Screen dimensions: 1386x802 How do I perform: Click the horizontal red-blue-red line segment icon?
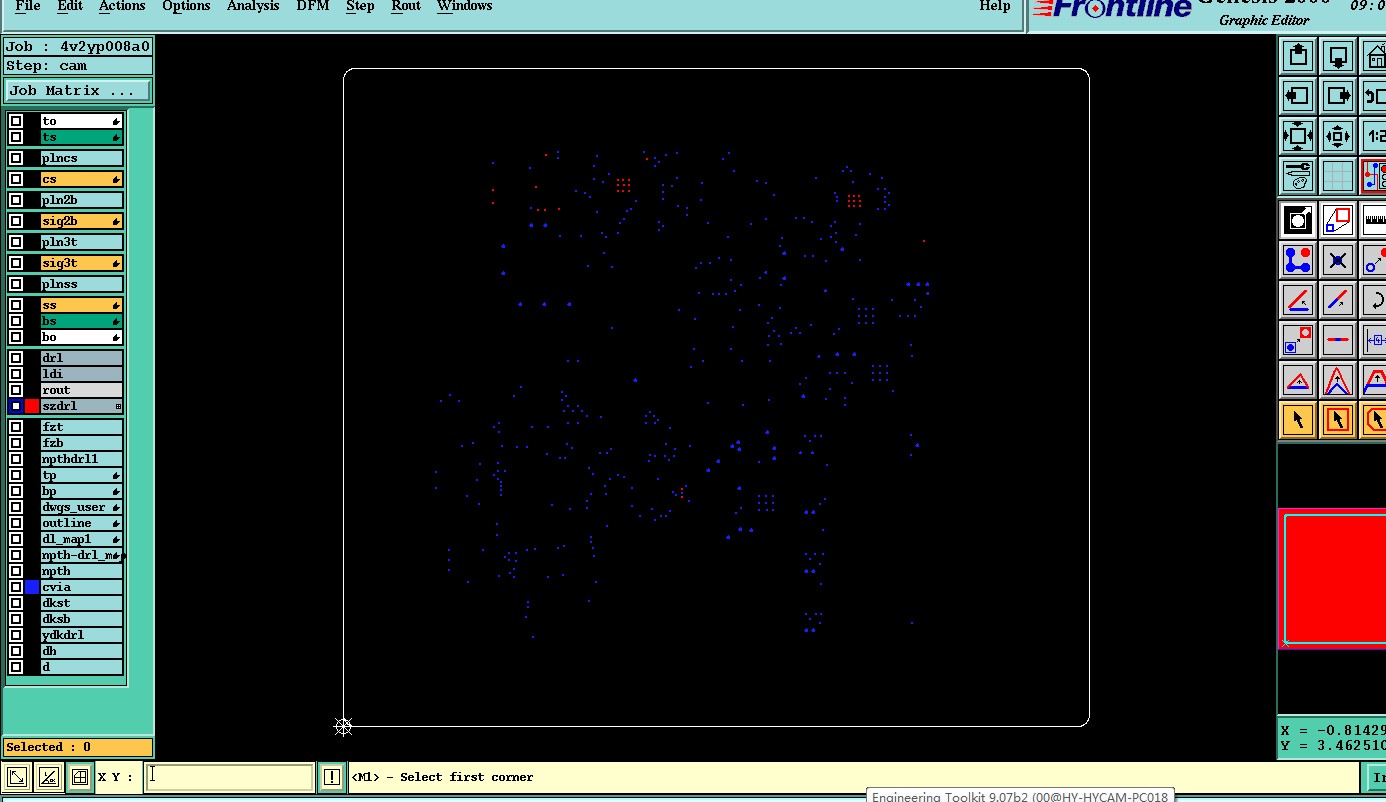point(1338,340)
